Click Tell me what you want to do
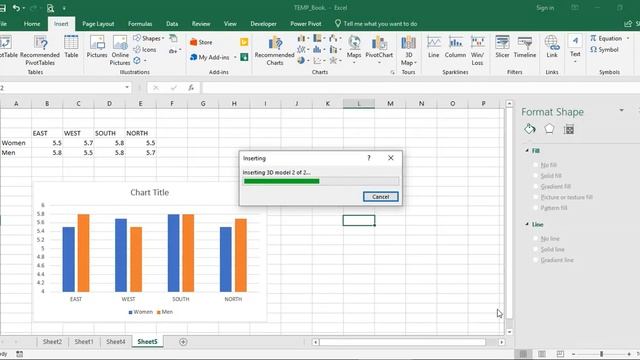The width and height of the screenshot is (640, 360). click(x=376, y=24)
